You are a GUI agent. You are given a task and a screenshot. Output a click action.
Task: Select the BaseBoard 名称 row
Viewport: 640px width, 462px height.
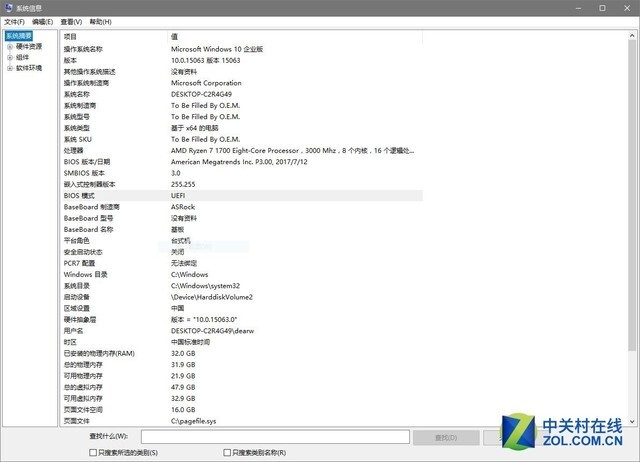click(x=242, y=229)
